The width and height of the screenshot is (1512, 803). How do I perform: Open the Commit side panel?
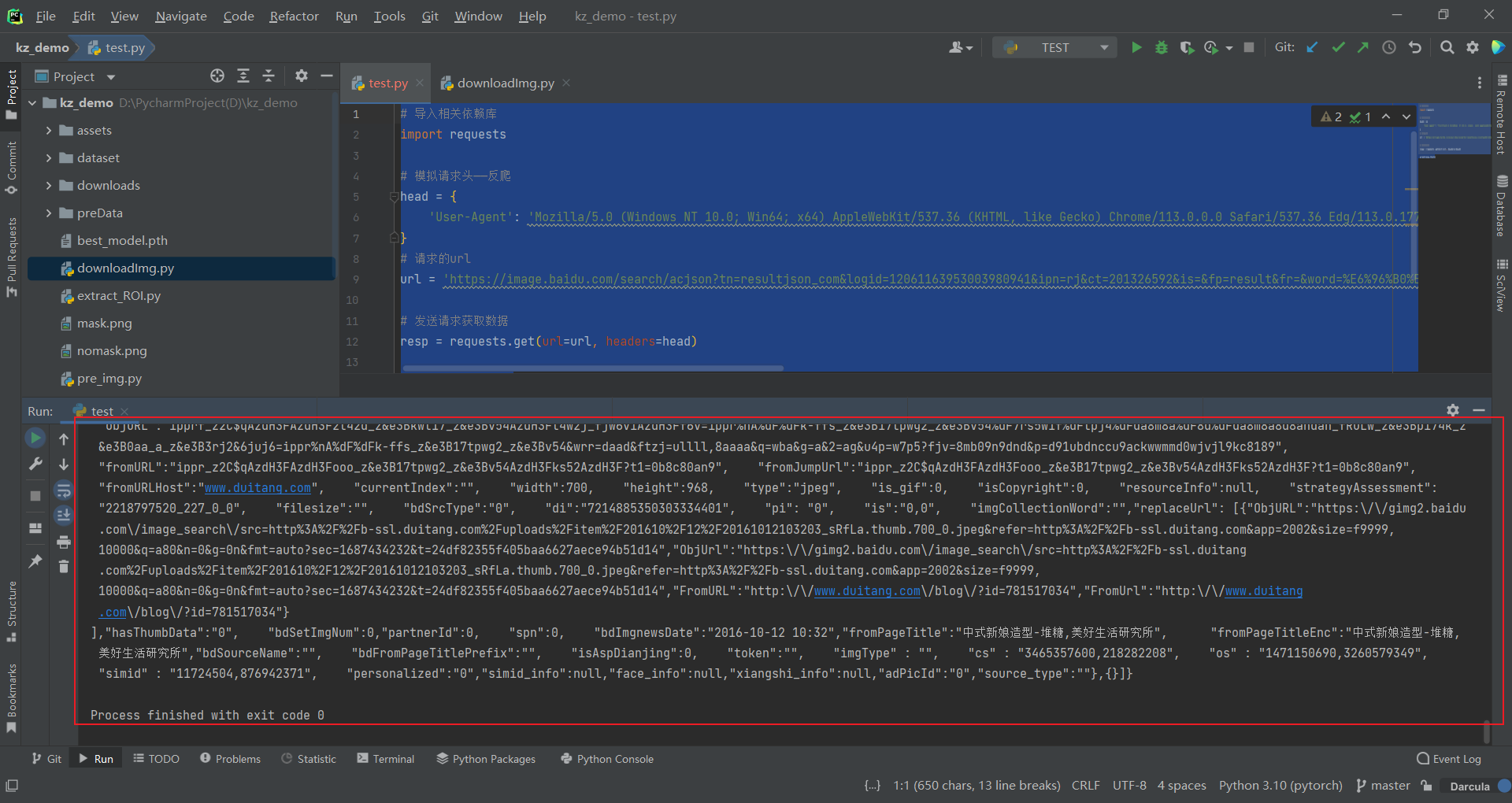coord(11,168)
